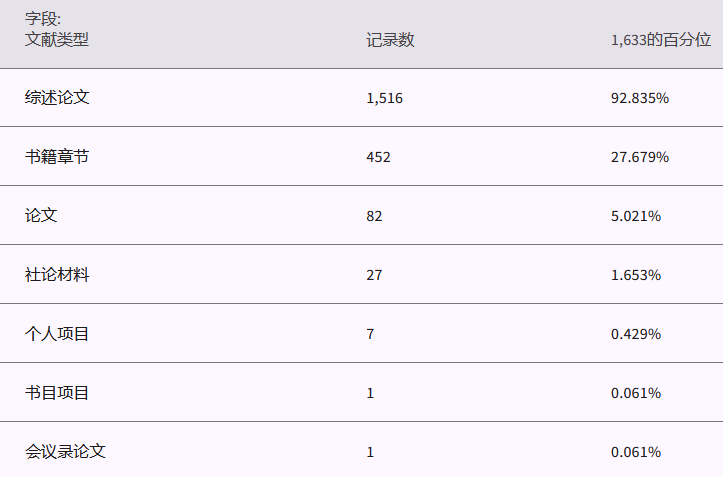Select the 会议录论文 row label

(x=65, y=452)
